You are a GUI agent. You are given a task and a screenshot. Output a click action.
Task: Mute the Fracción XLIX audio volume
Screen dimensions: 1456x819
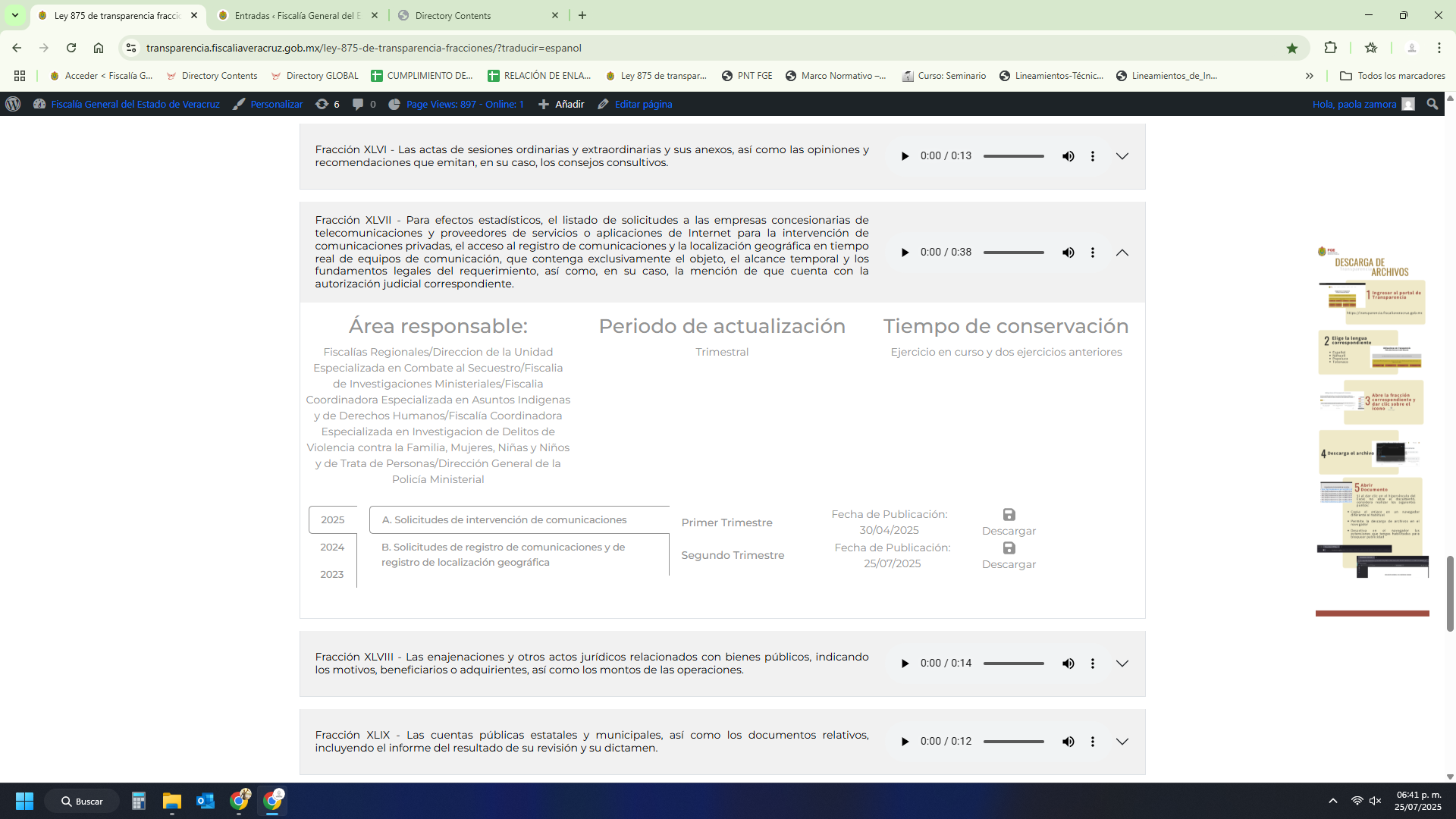coord(1068,742)
